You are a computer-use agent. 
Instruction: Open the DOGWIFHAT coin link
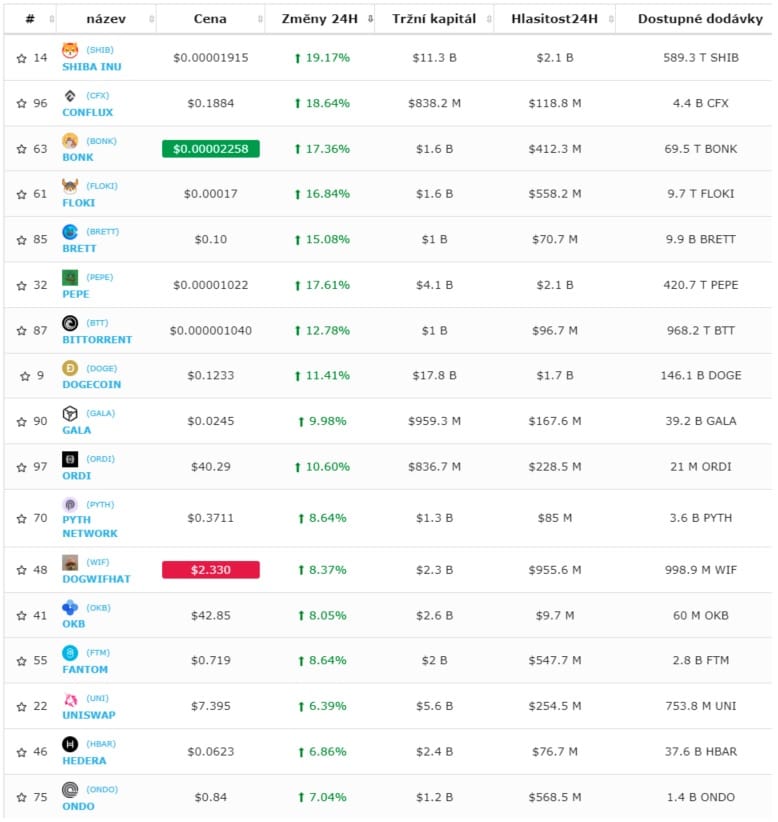[x=96, y=579]
